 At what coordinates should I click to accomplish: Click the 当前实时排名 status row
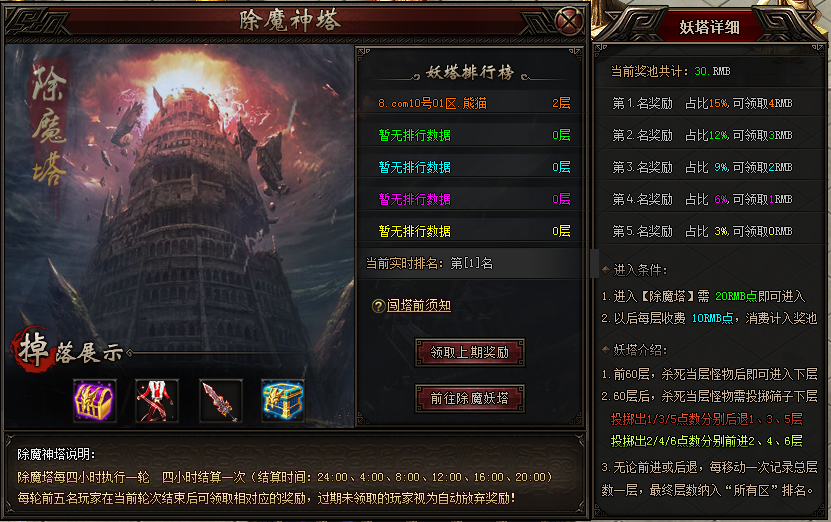[x=470, y=263]
